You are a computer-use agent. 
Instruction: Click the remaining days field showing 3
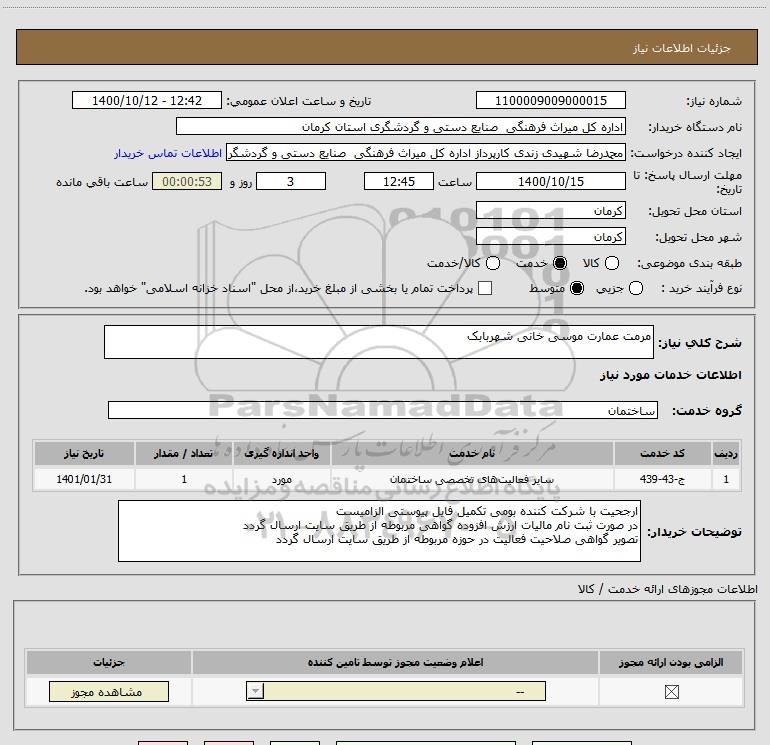tap(291, 181)
